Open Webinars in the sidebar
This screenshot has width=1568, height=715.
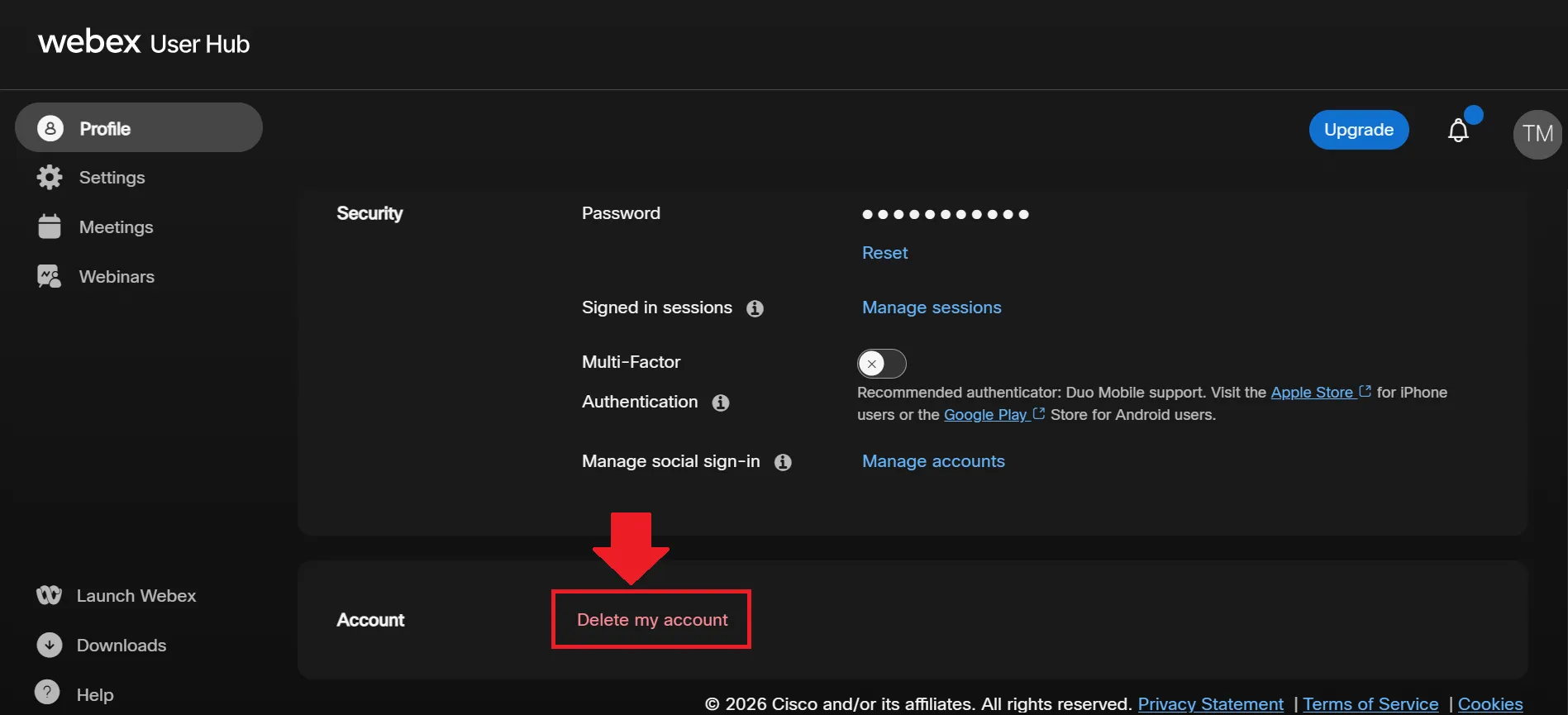point(117,277)
